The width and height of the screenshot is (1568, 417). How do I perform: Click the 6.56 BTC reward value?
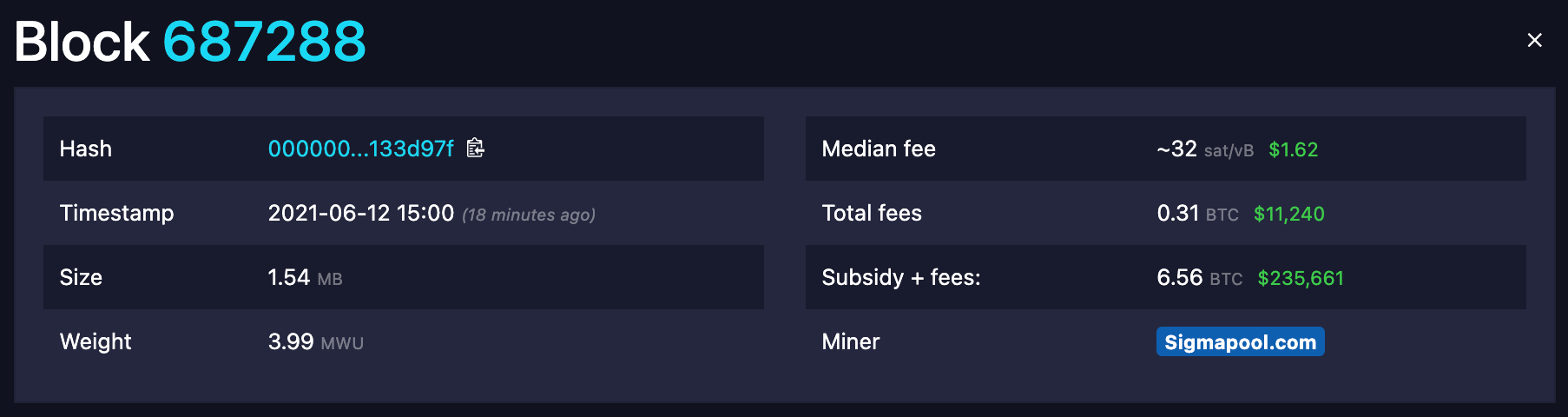click(1199, 278)
